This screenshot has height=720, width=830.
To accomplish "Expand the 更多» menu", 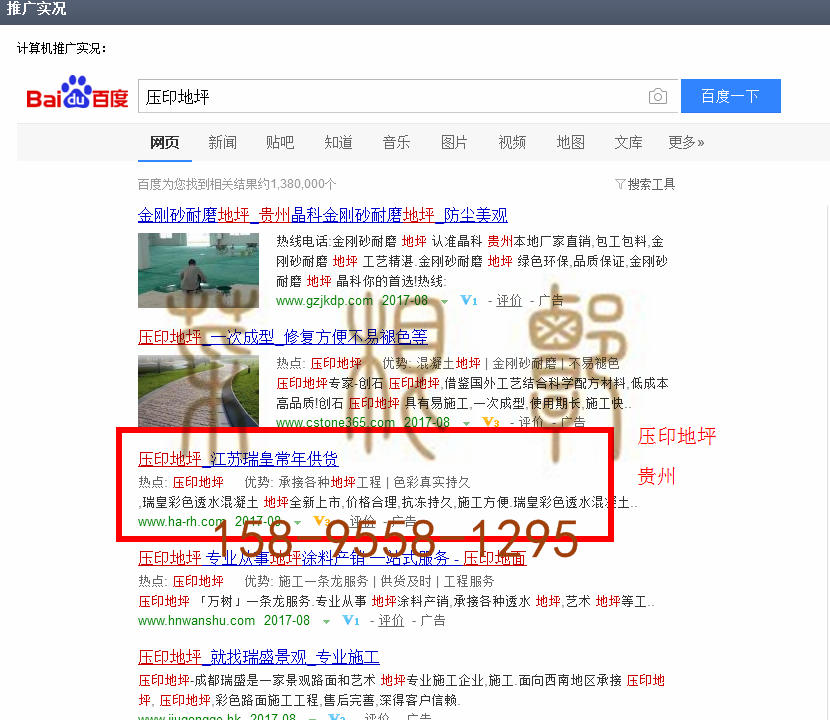I will pyautogui.click(x=686, y=142).
